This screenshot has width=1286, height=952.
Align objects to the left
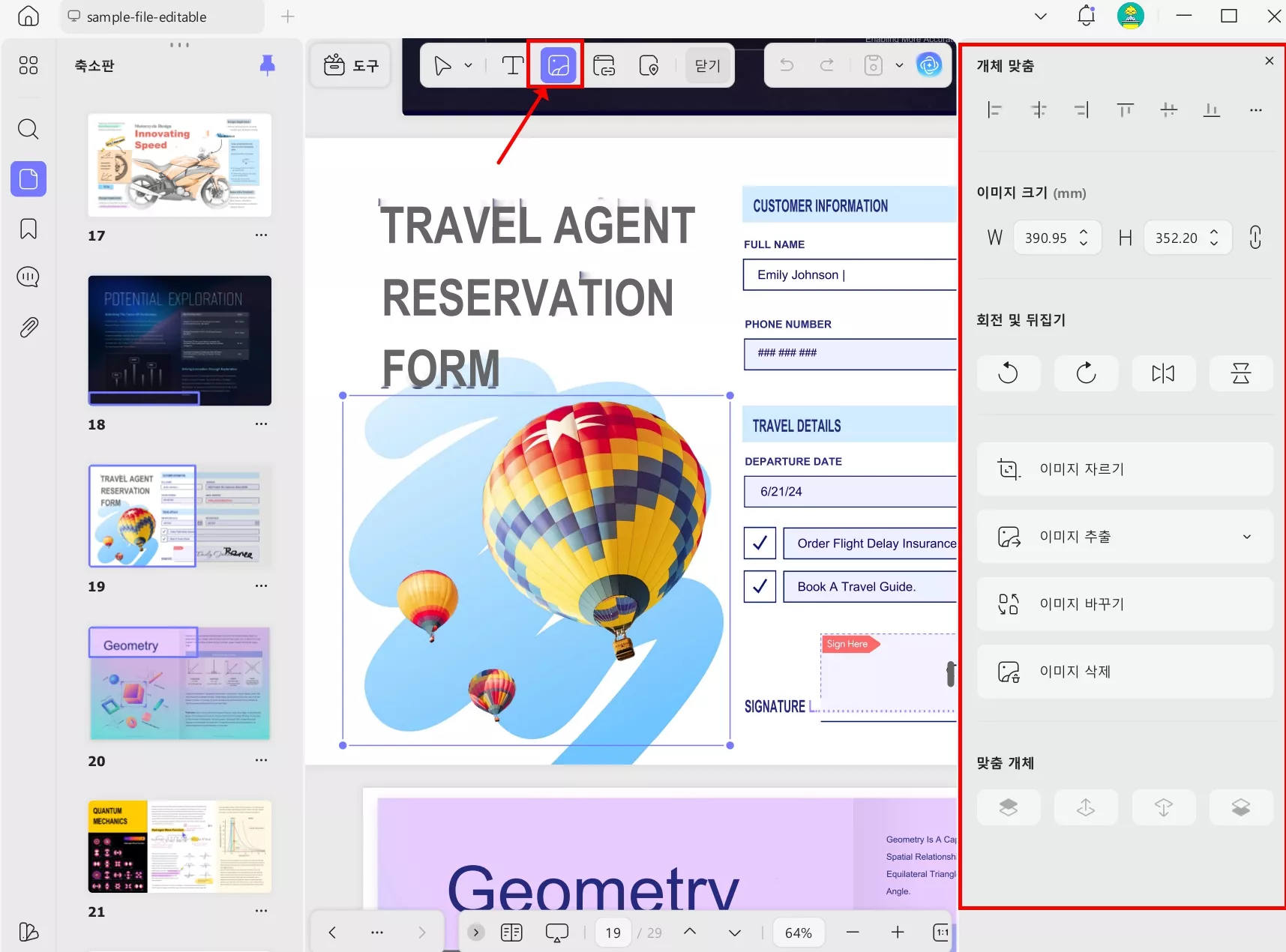click(x=994, y=110)
